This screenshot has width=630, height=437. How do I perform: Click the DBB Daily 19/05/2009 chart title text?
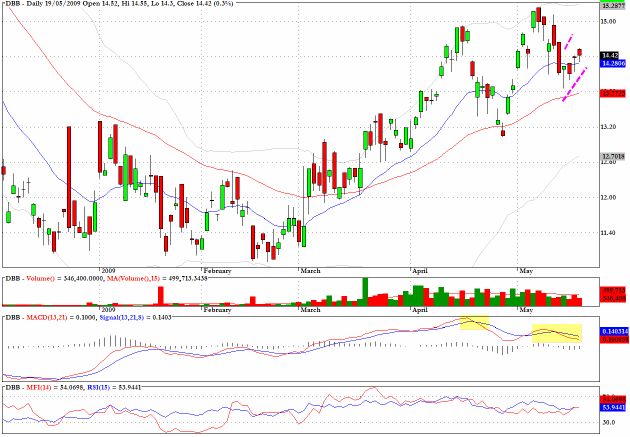tap(118, 3)
